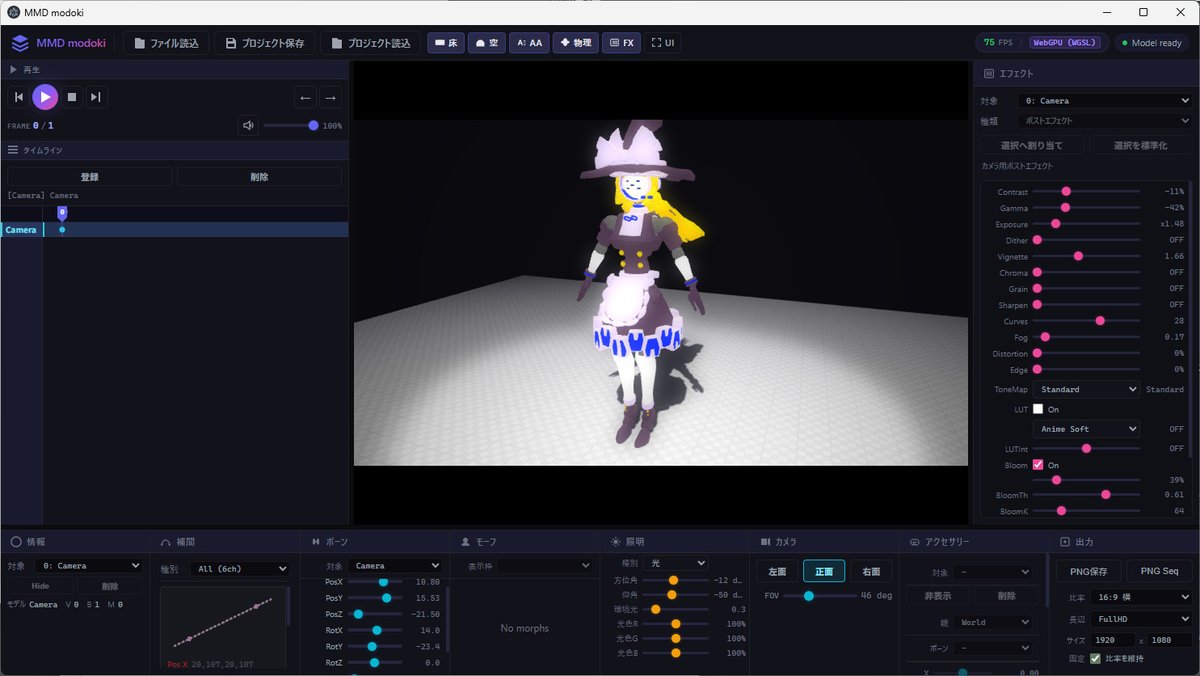Screen dimensions: 1200x676
Task: Select right view (右面) camera preset
Action: coord(871,571)
